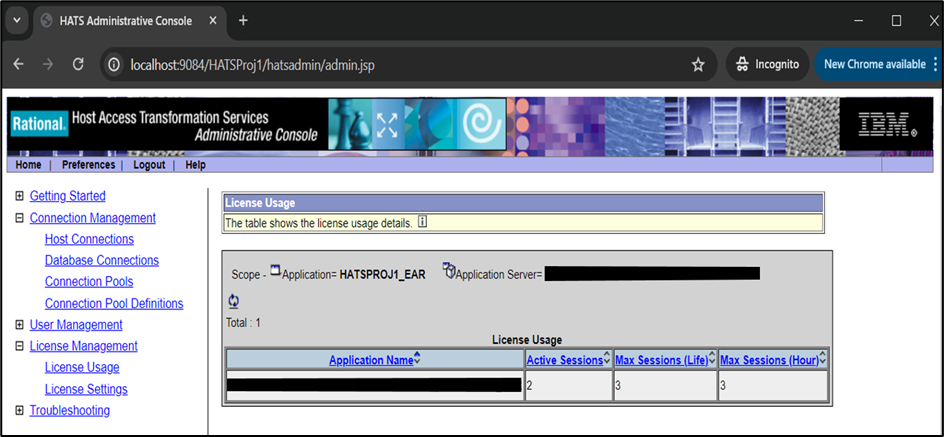Viewport: 944px width, 437px height.
Task: Open License Usage sidebar link
Action: (x=82, y=367)
